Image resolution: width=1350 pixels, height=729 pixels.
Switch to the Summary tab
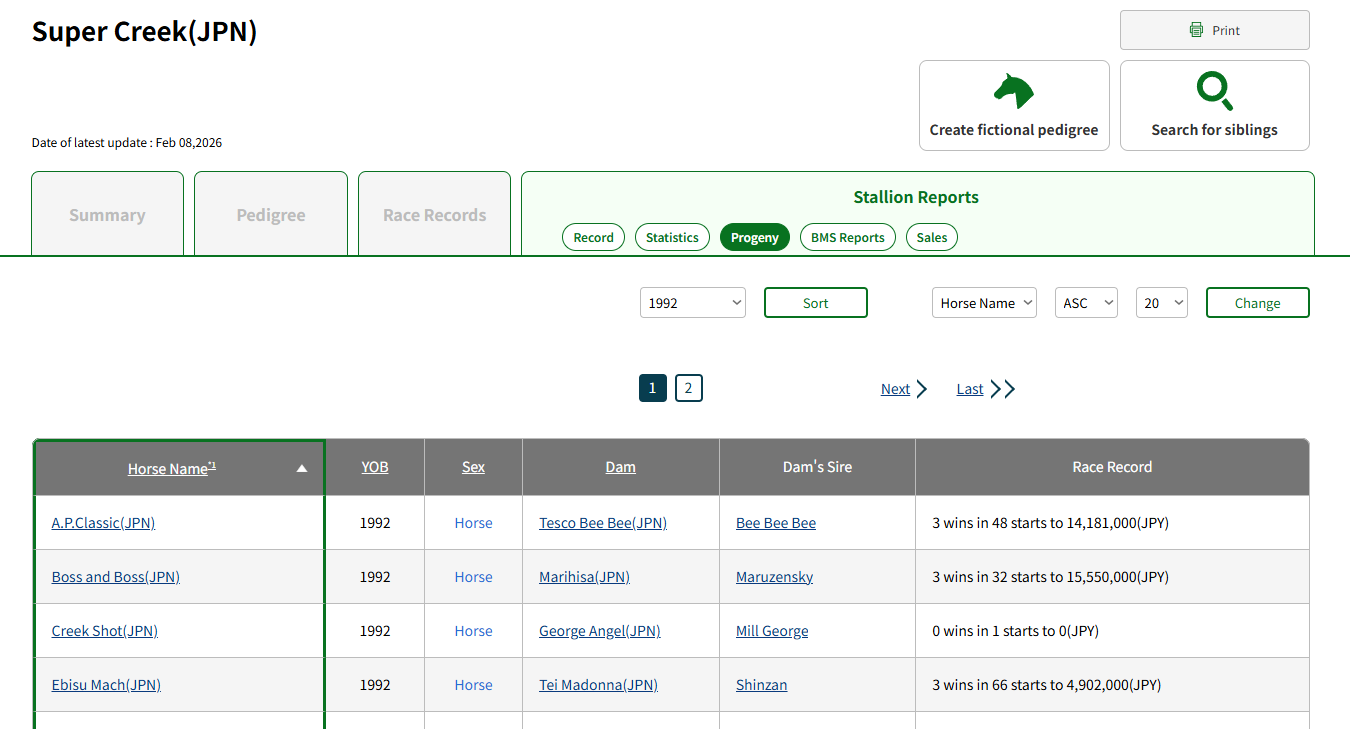tap(107, 214)
